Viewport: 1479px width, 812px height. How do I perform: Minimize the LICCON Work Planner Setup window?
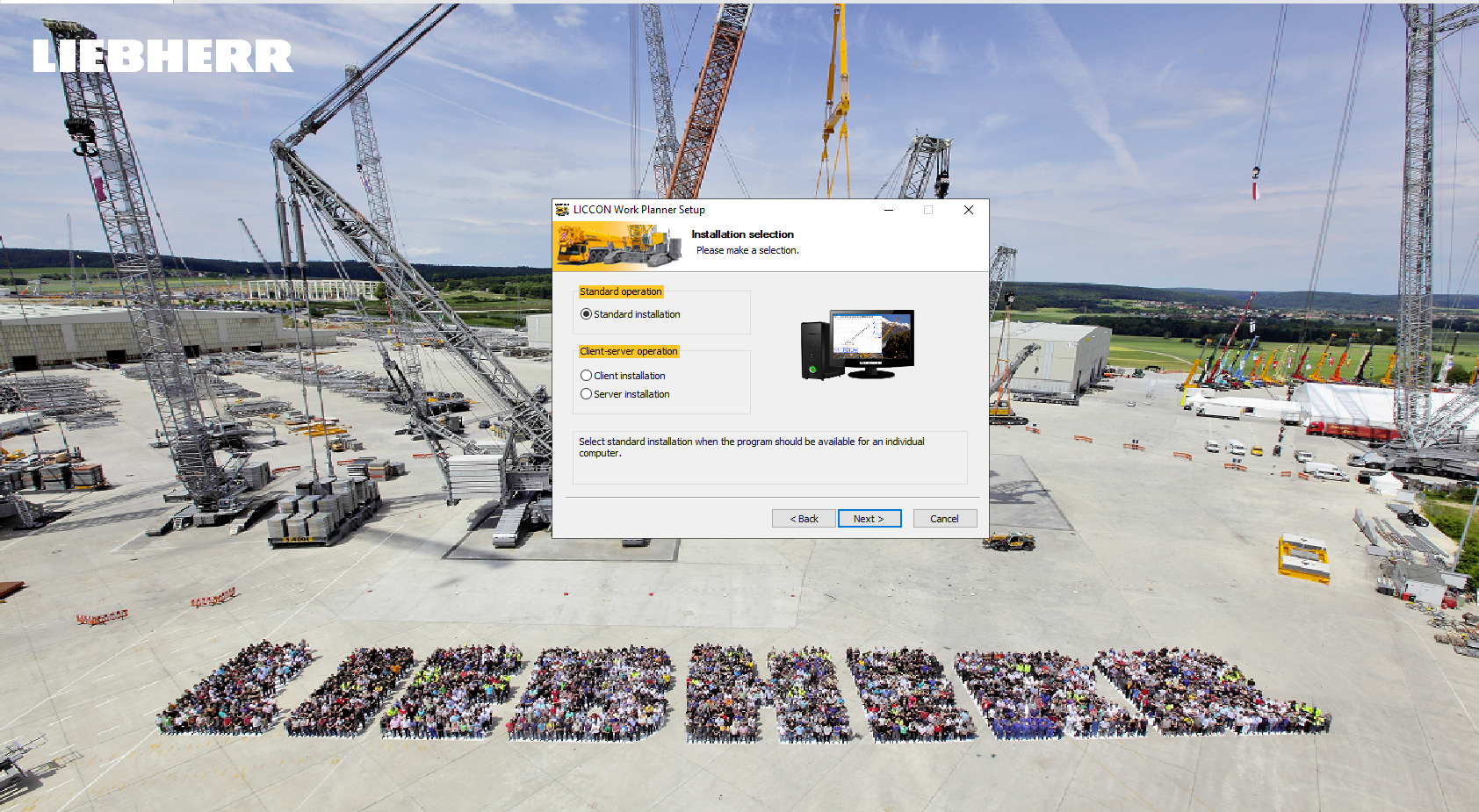tap(889, 210)
